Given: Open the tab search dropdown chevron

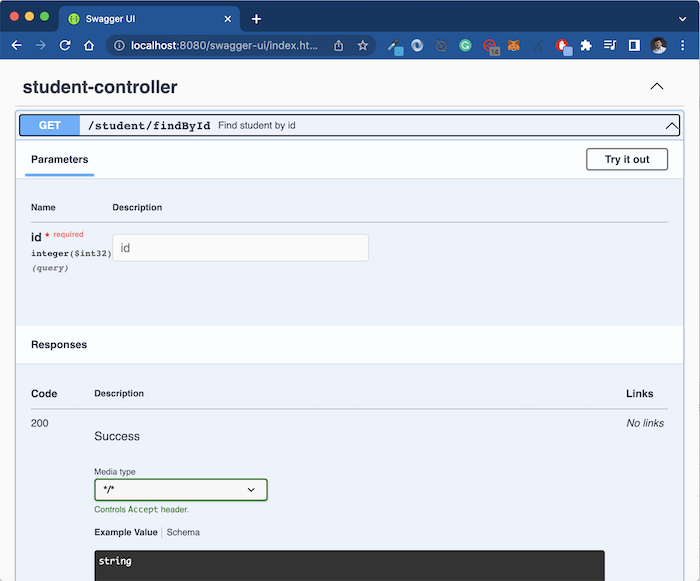Looking at the screenshot, I should coord(682,19).
